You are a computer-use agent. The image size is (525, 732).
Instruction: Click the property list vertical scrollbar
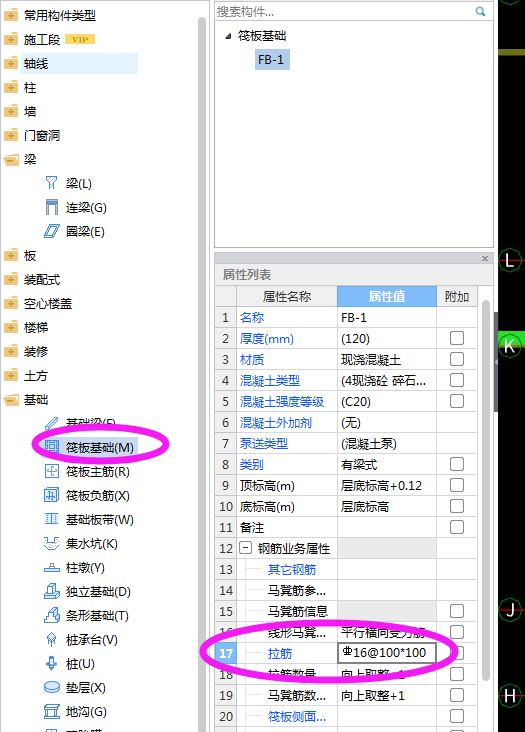coord(486,490)
